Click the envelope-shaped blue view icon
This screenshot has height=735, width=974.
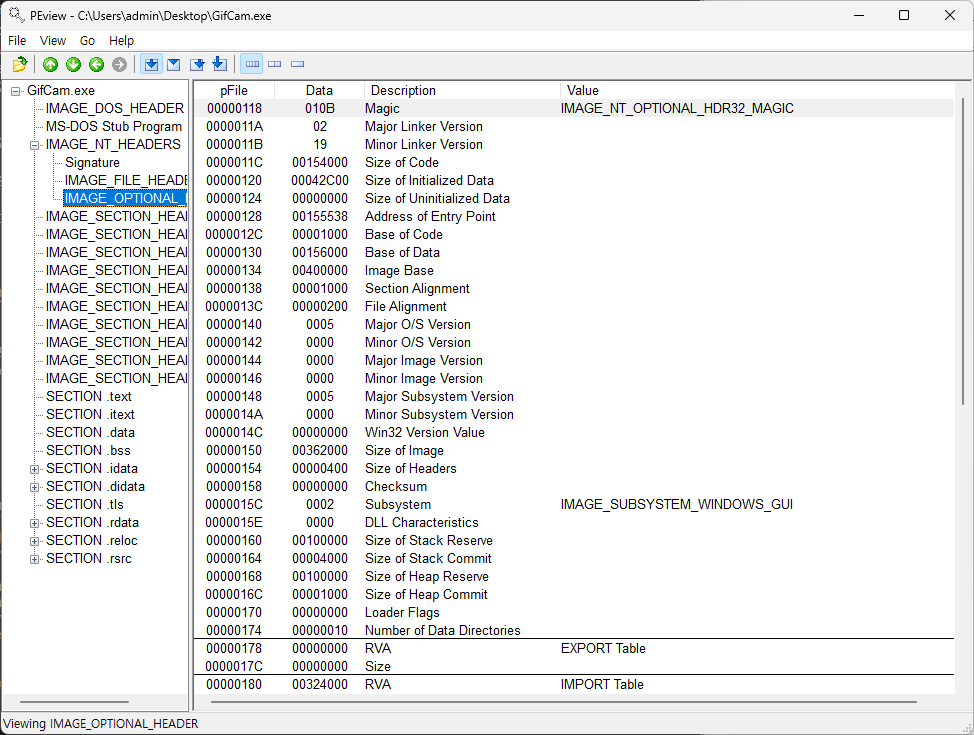pyautogui.click(x=174, y=65)
